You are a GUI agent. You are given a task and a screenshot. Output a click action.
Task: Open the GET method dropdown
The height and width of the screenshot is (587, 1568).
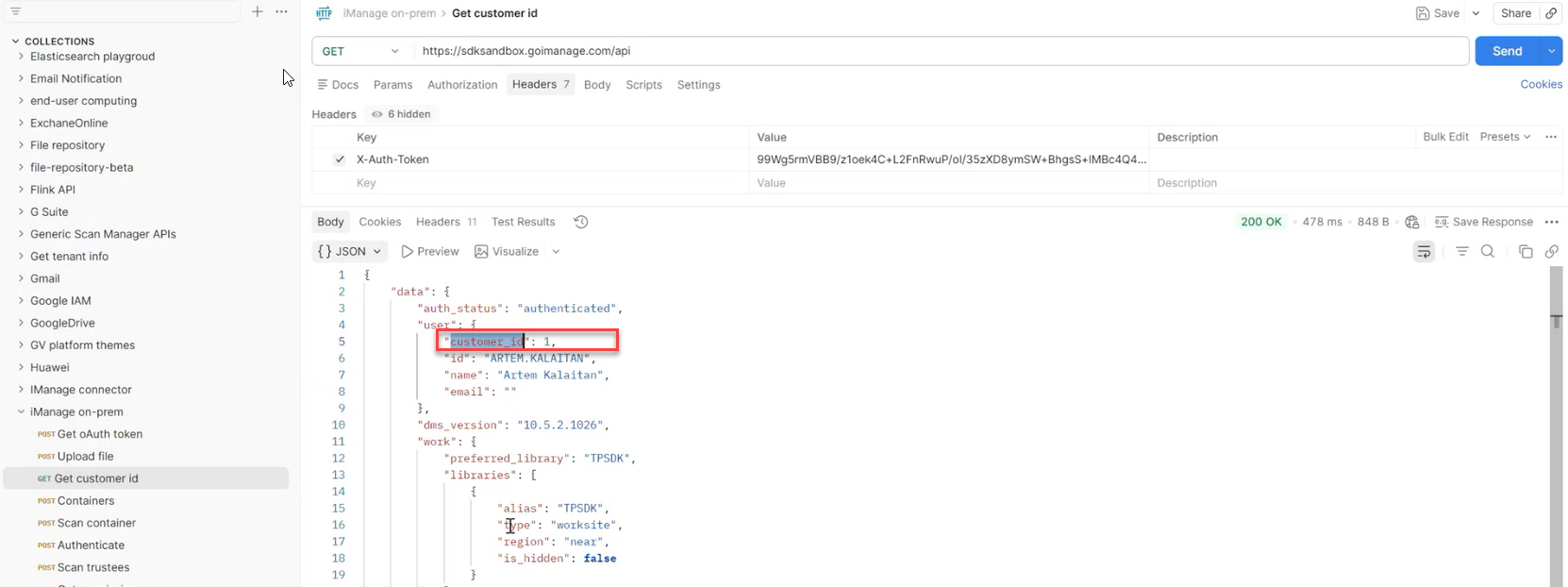(x=361, y=51)
